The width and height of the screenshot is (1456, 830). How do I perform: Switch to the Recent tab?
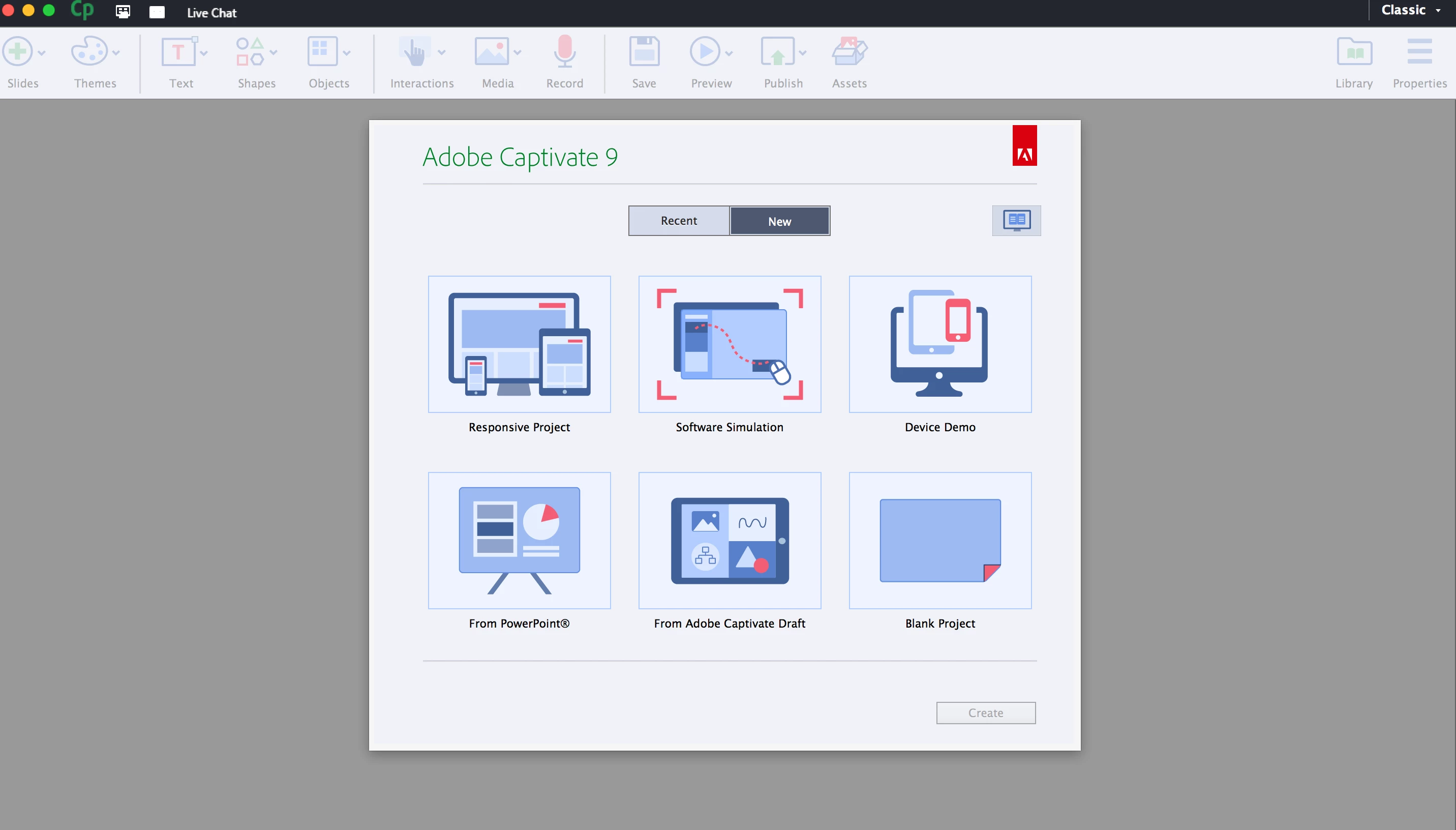point(679,221)
